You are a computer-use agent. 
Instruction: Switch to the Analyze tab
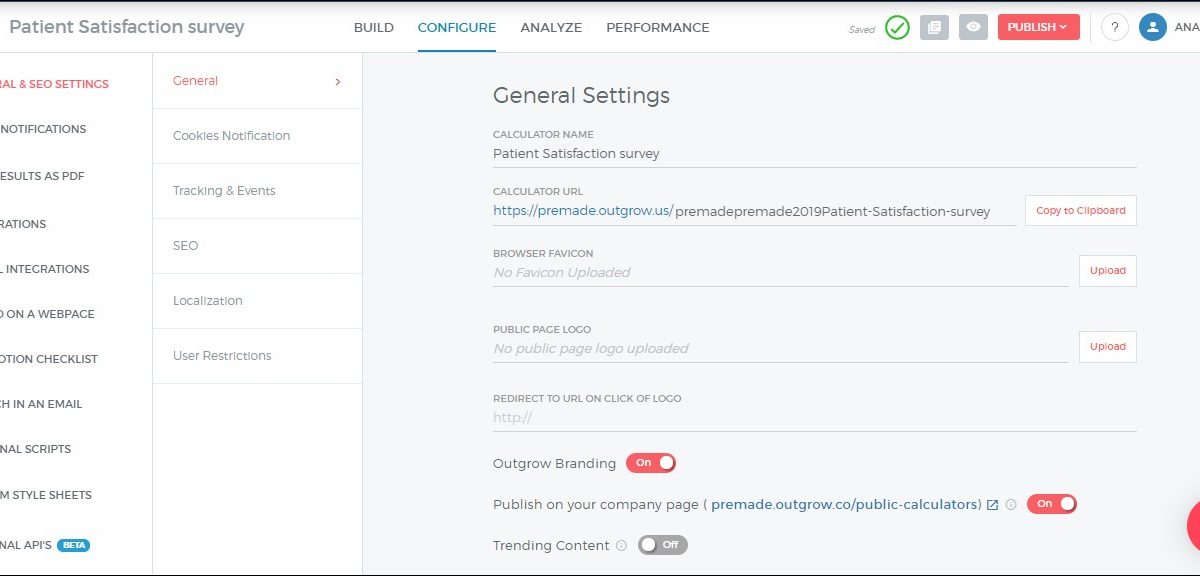[x=551, y=28]
